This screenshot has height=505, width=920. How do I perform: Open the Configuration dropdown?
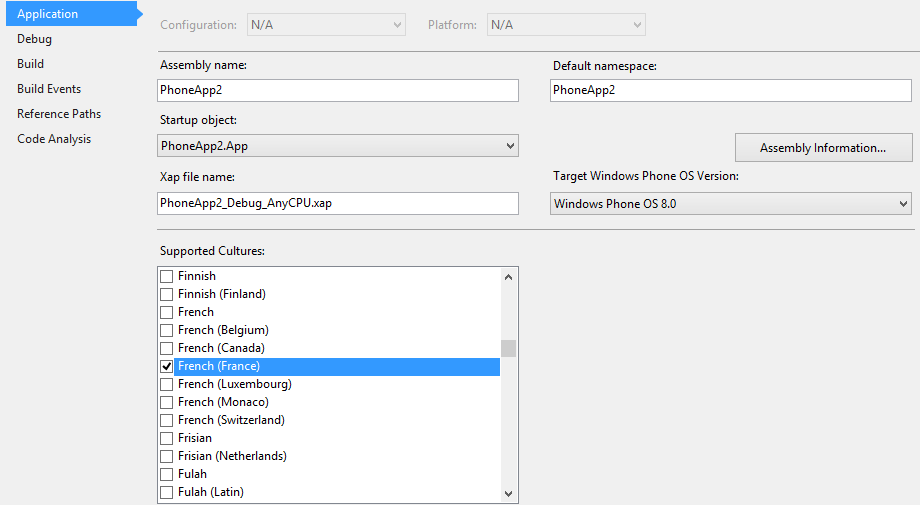(325, 24)
